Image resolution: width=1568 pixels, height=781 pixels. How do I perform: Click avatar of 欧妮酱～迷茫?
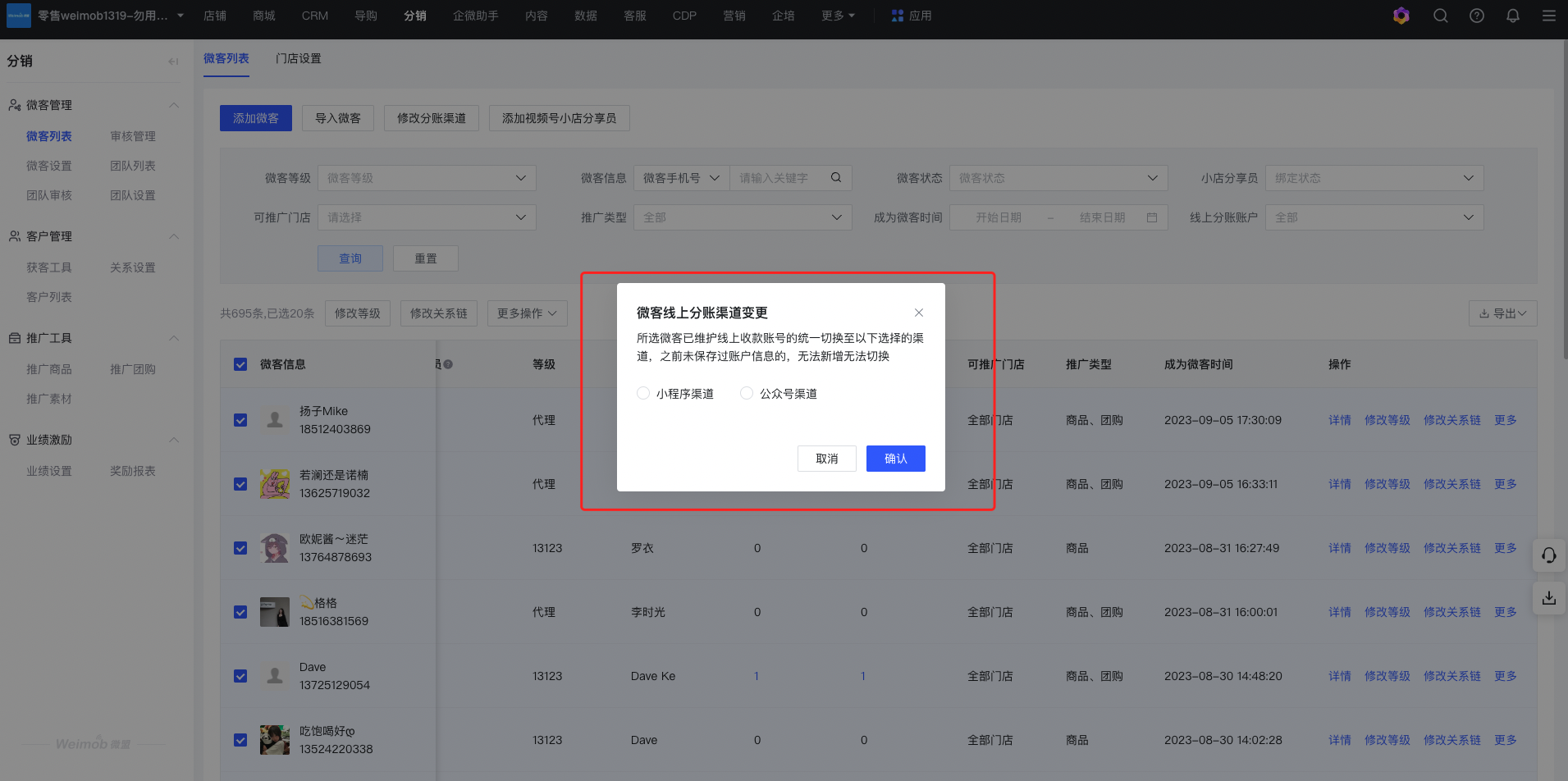point(275,548)
